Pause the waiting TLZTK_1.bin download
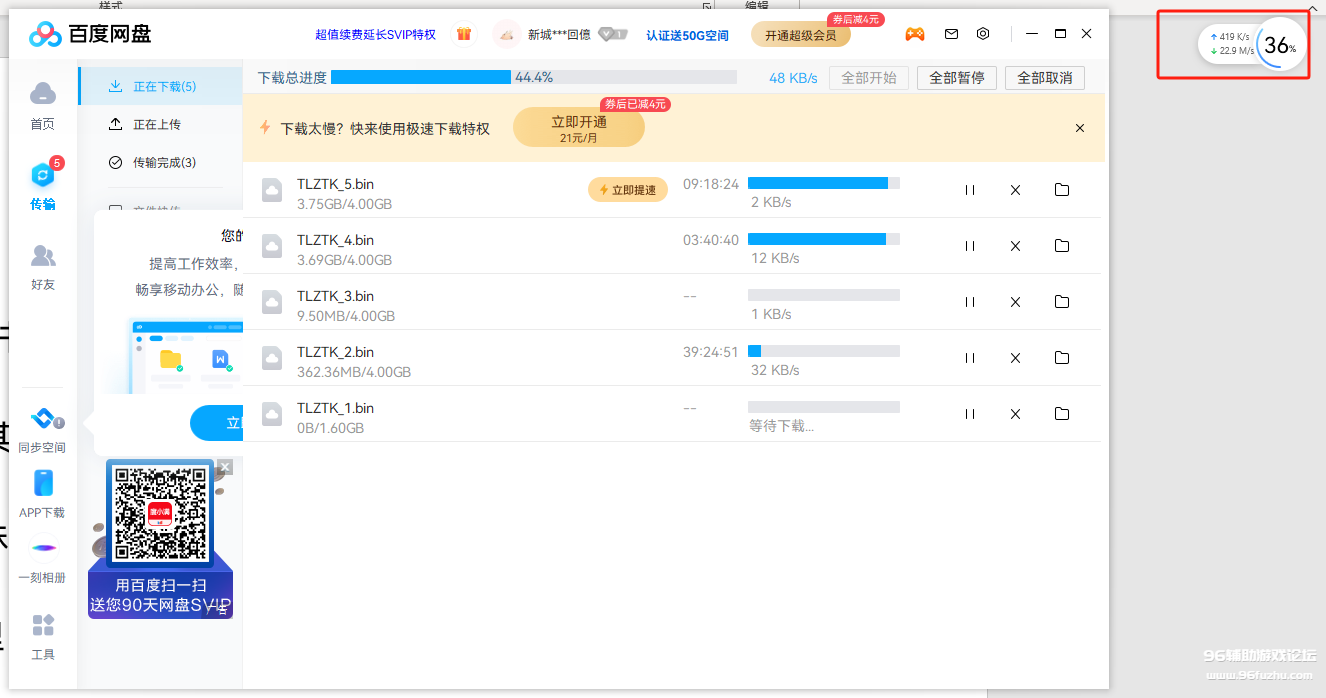 [969, 414]
